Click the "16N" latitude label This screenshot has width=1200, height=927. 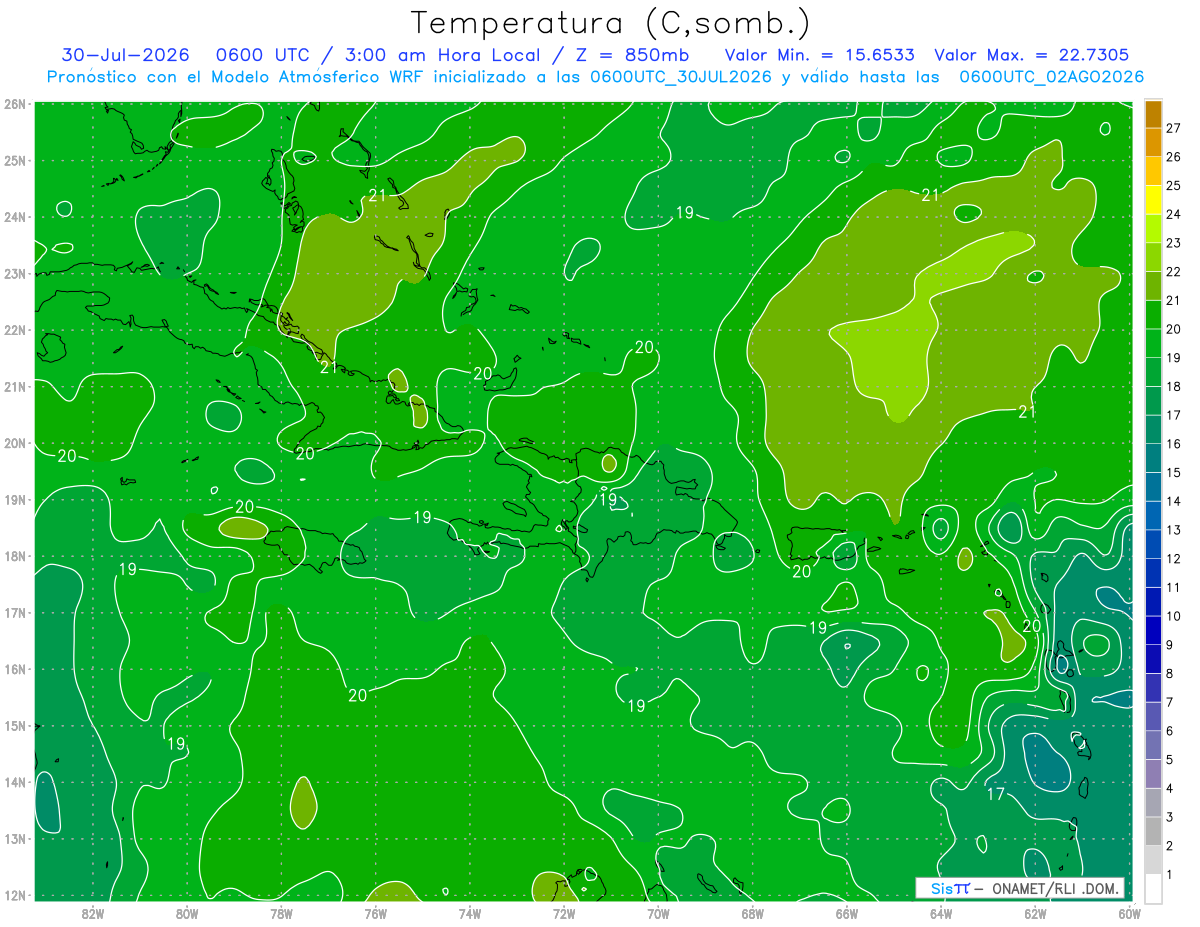tap(15, 669)
